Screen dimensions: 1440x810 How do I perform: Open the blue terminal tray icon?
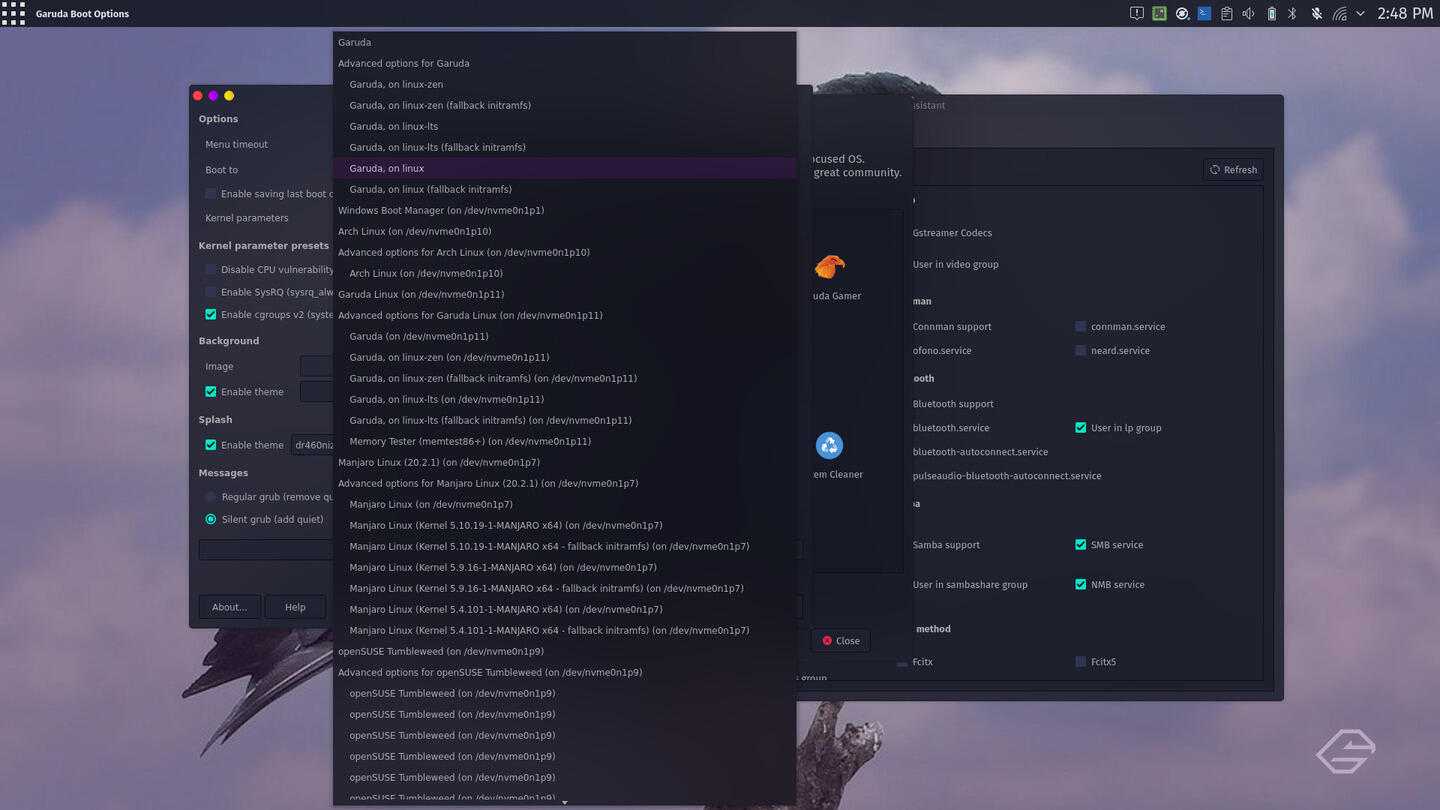click(1204, 13)
